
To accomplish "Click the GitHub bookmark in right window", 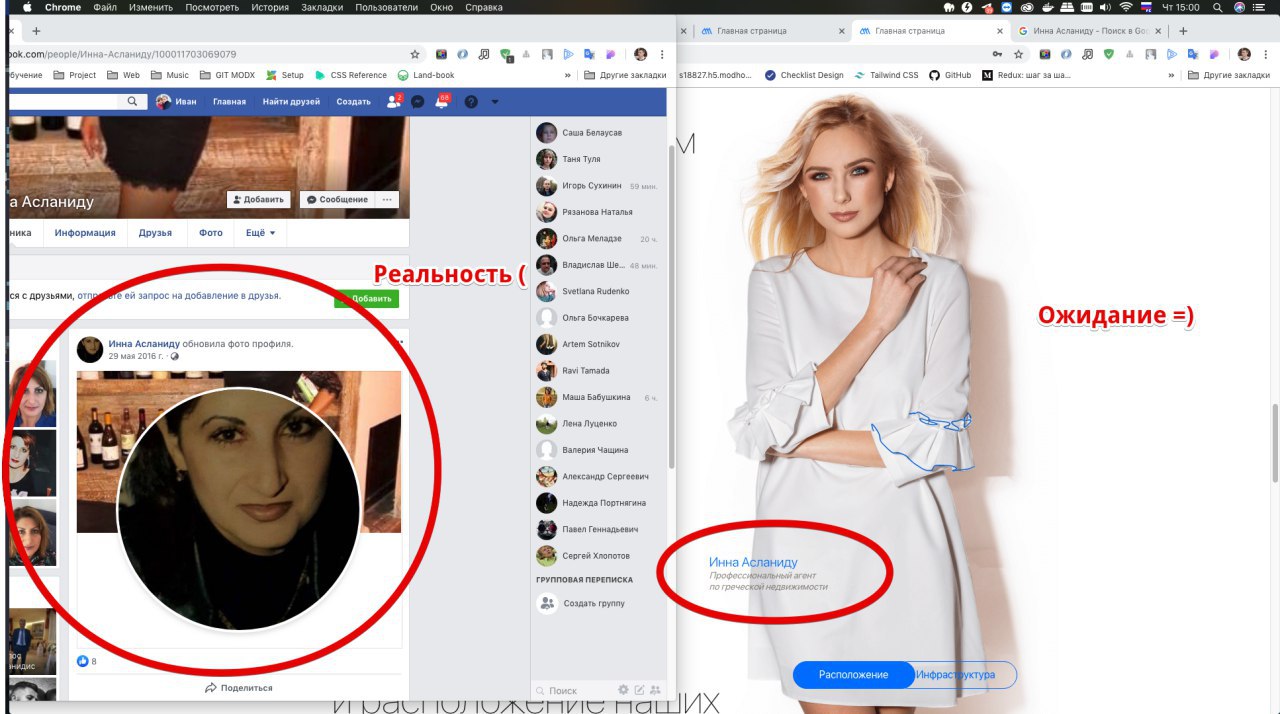I will [950, 75].
